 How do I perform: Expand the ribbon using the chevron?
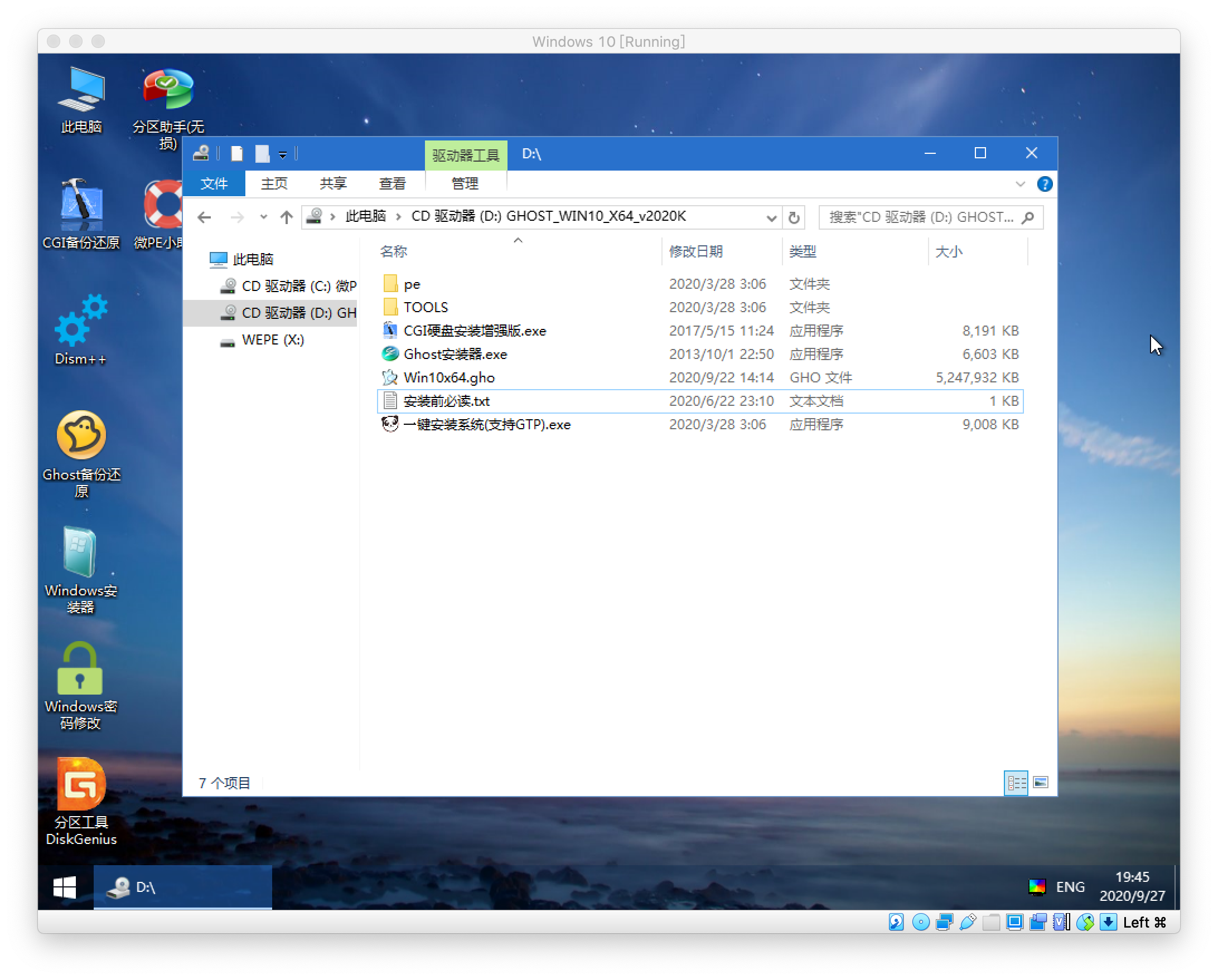[1019, 184]
